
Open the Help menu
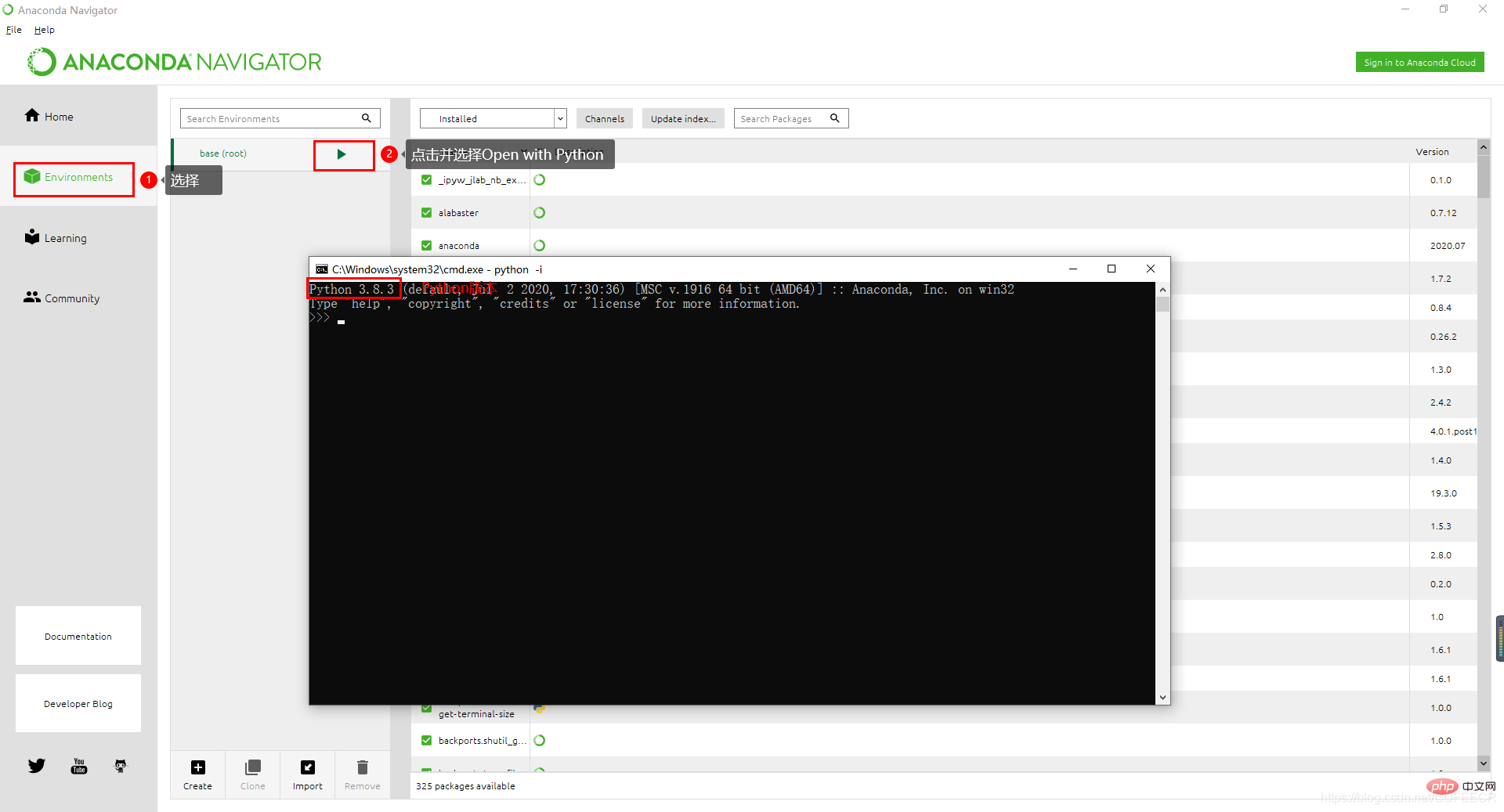pos(45,30)
